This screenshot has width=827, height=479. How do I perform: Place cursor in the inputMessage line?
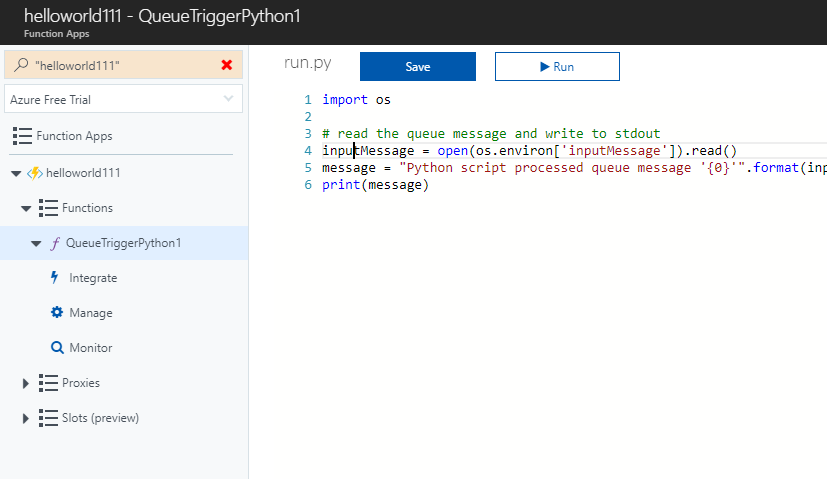click(x=529, y=151)
